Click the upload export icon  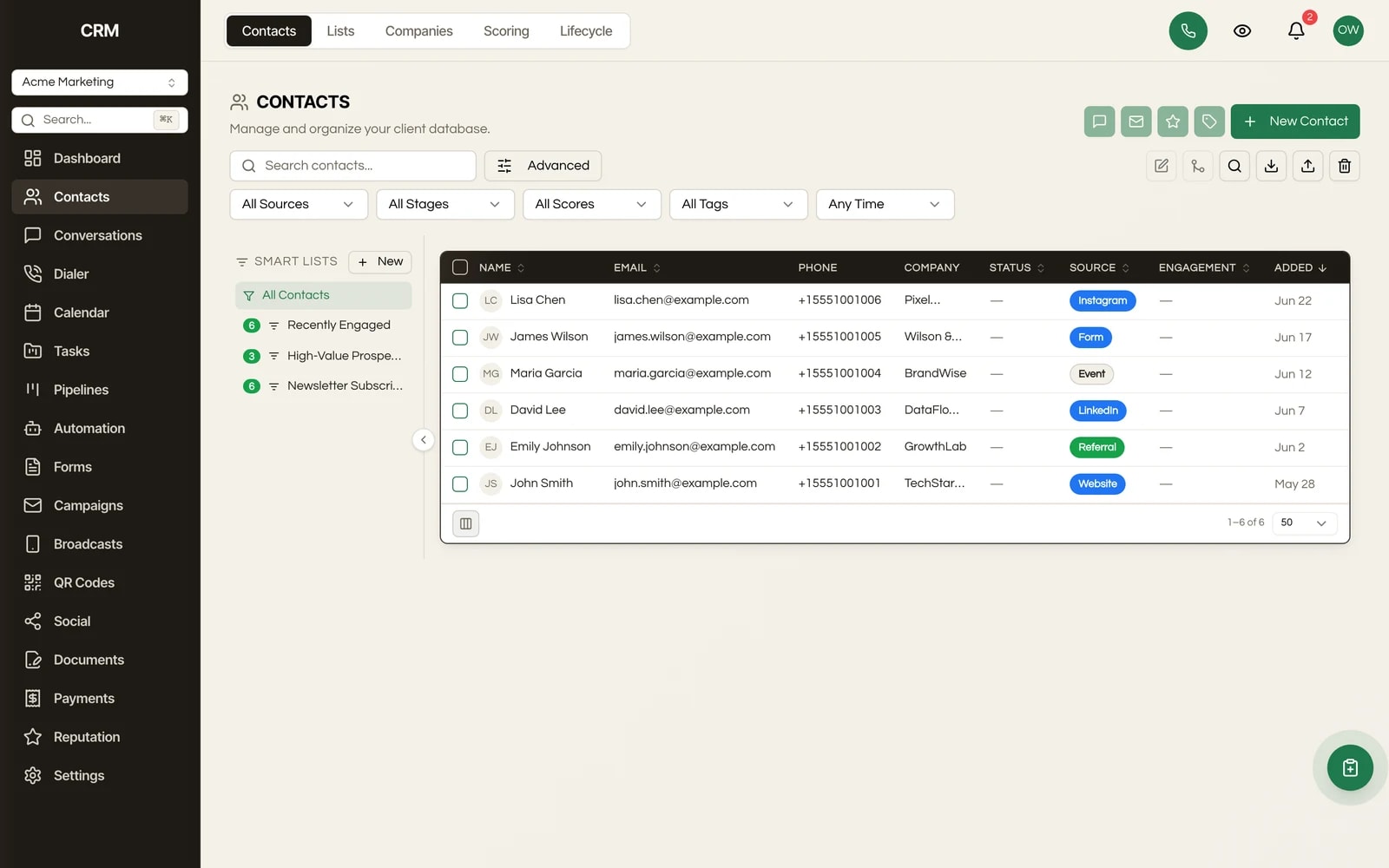point(1308,166)
